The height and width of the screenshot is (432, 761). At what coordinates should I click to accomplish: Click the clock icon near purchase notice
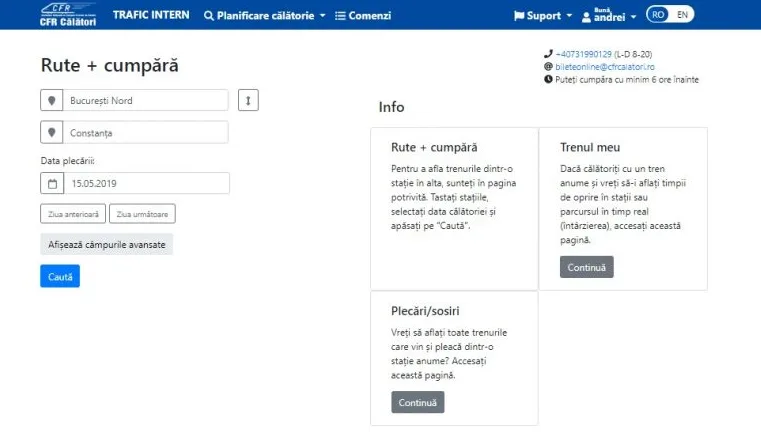[x=548, y=79]
